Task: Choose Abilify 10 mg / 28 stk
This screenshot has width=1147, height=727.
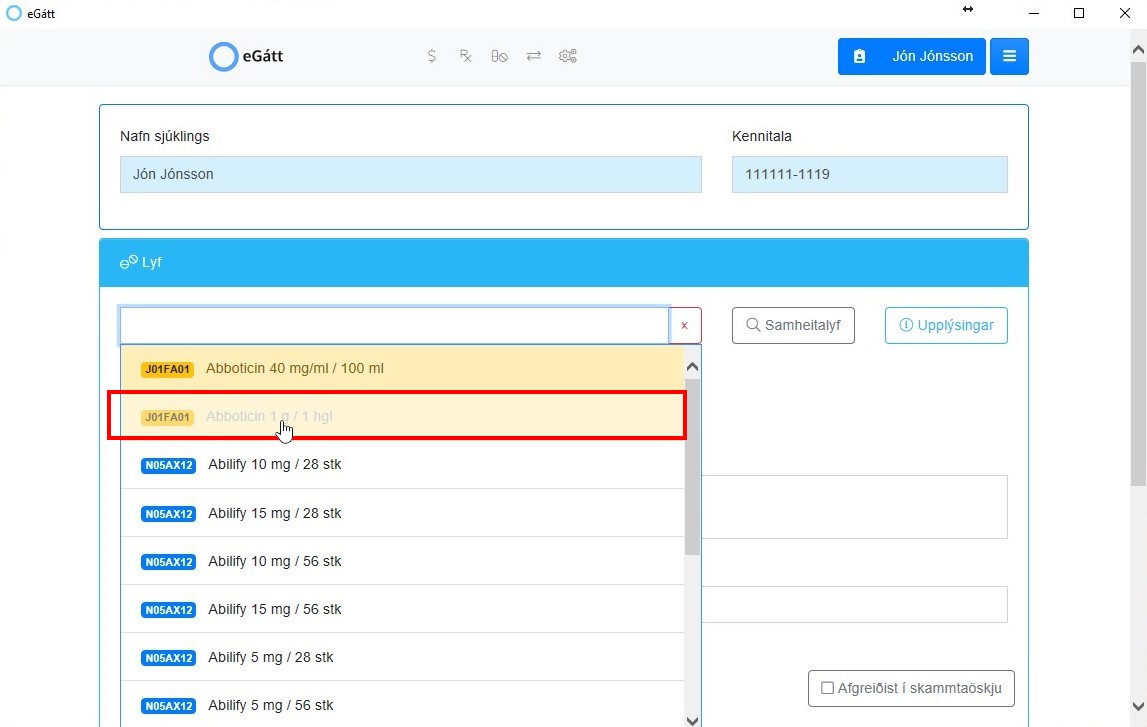Action: click(x=402, y=464)
